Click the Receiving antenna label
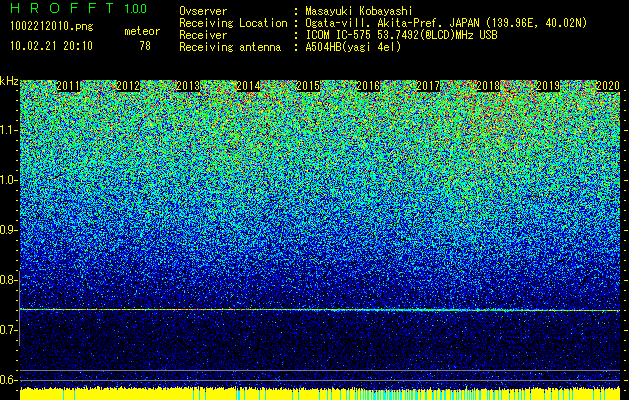Viewport: 629px width, 400px height. coord(230,47)
